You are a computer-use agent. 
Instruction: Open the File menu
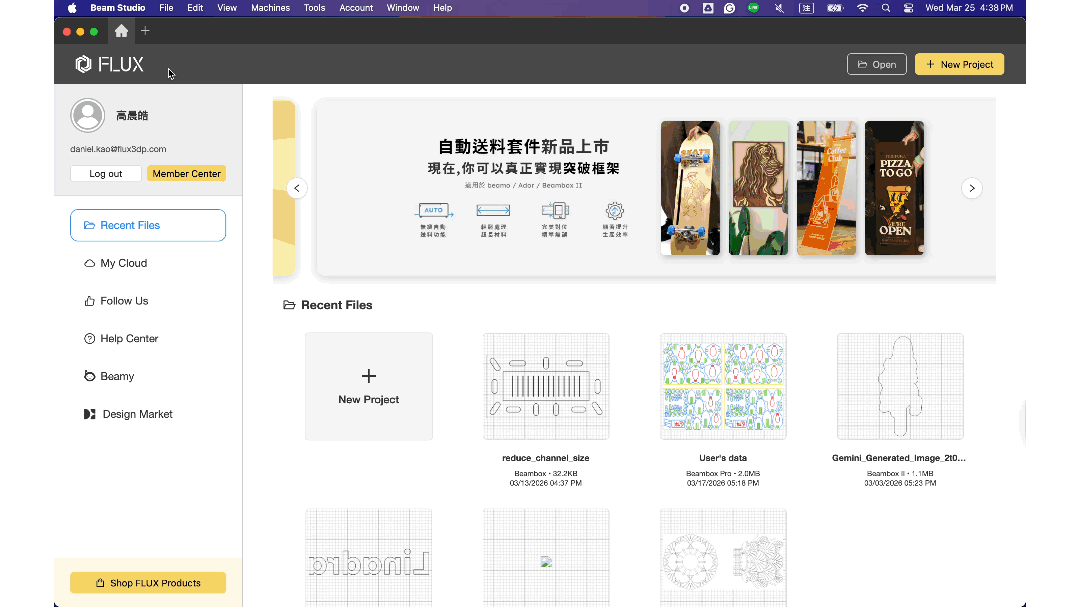166,8
